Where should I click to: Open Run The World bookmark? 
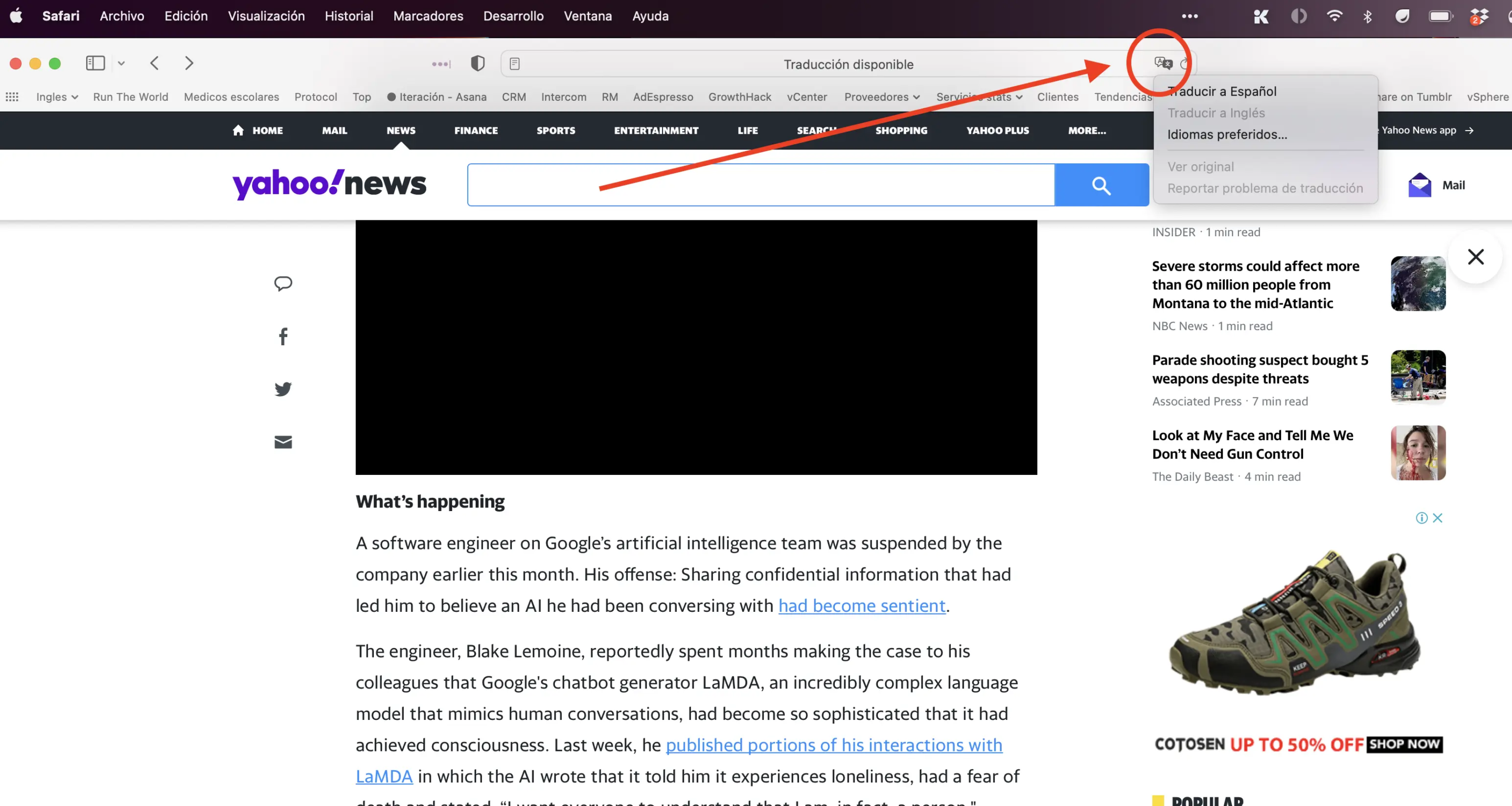130,97
